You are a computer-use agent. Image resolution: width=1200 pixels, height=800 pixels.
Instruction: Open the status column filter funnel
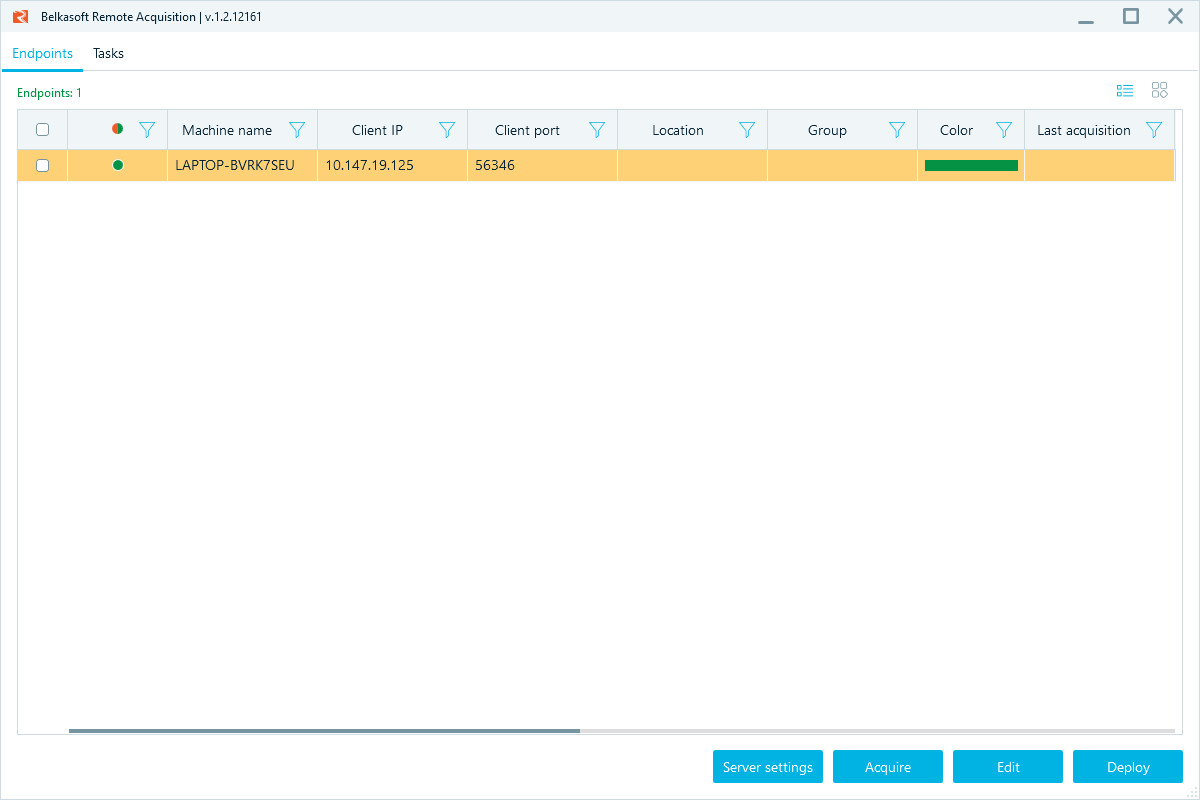coord(147,130)
